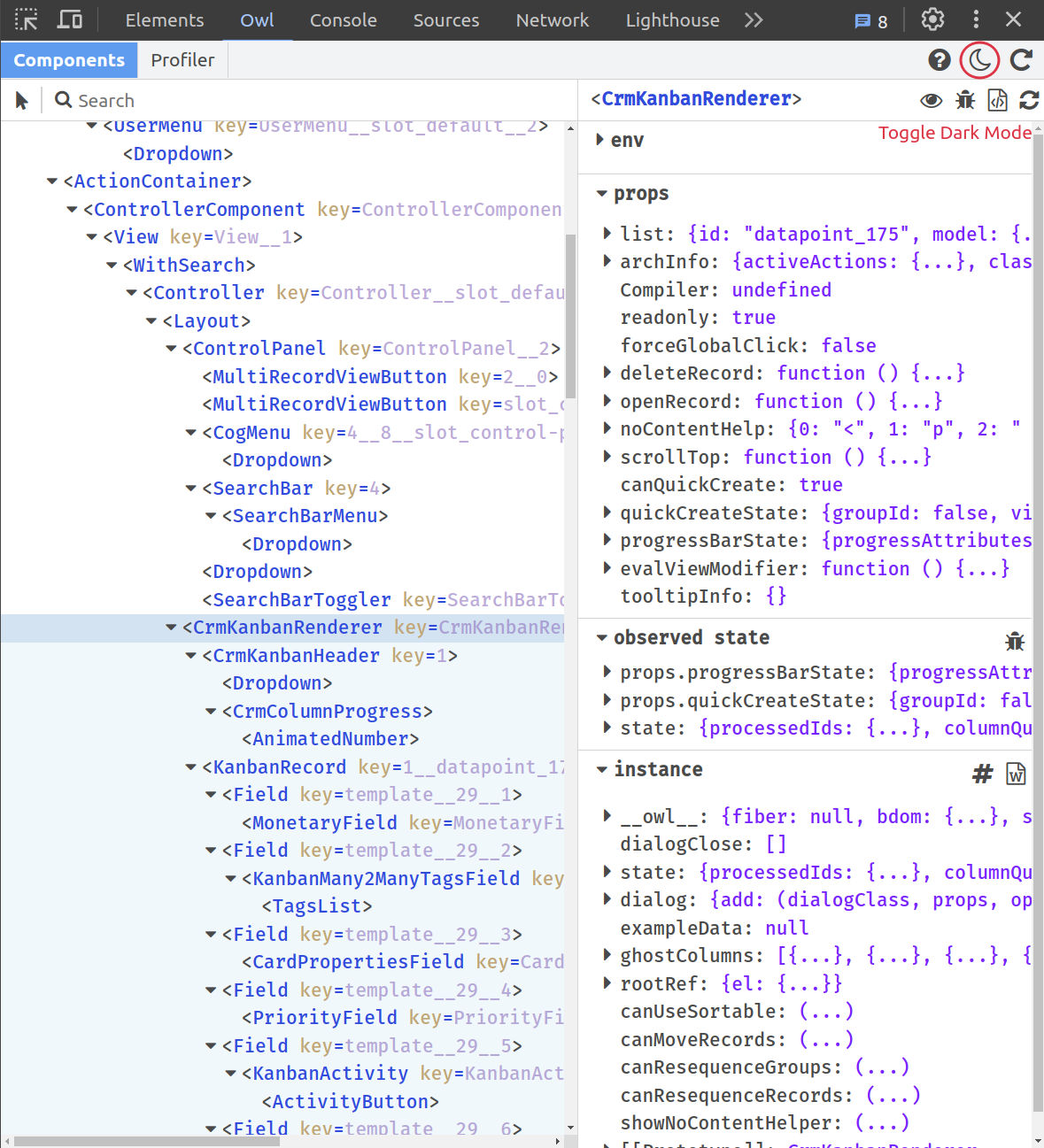The image size is (1044, 1148).
Task: Select the SearchBarToggler component
Action: (x=301, y=600)
